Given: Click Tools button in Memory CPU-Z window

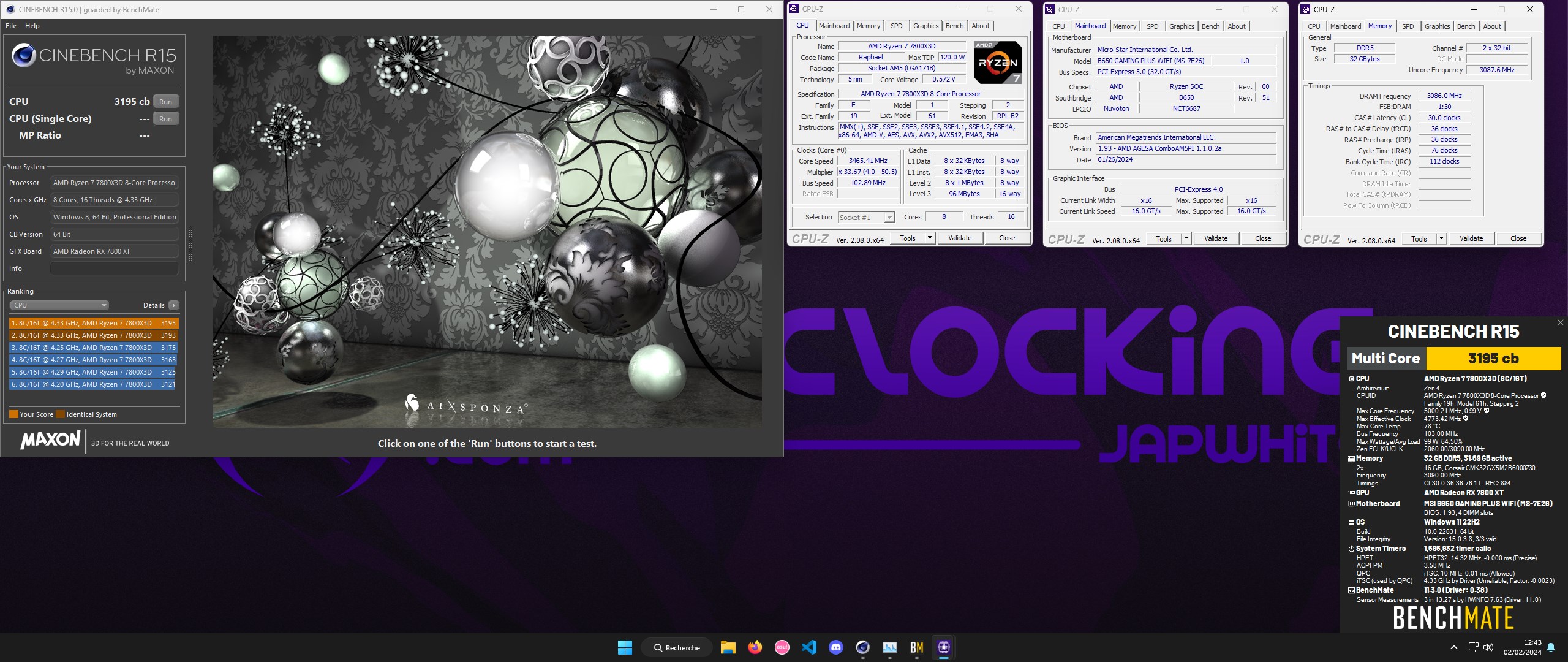Looking at the screenshot, I should [1419, 238].
